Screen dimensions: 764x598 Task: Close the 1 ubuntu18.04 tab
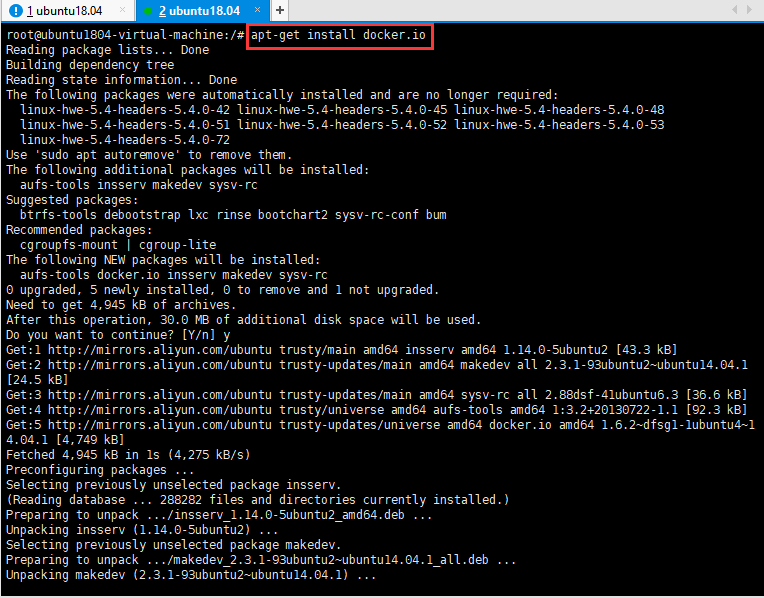click(123, 10)
